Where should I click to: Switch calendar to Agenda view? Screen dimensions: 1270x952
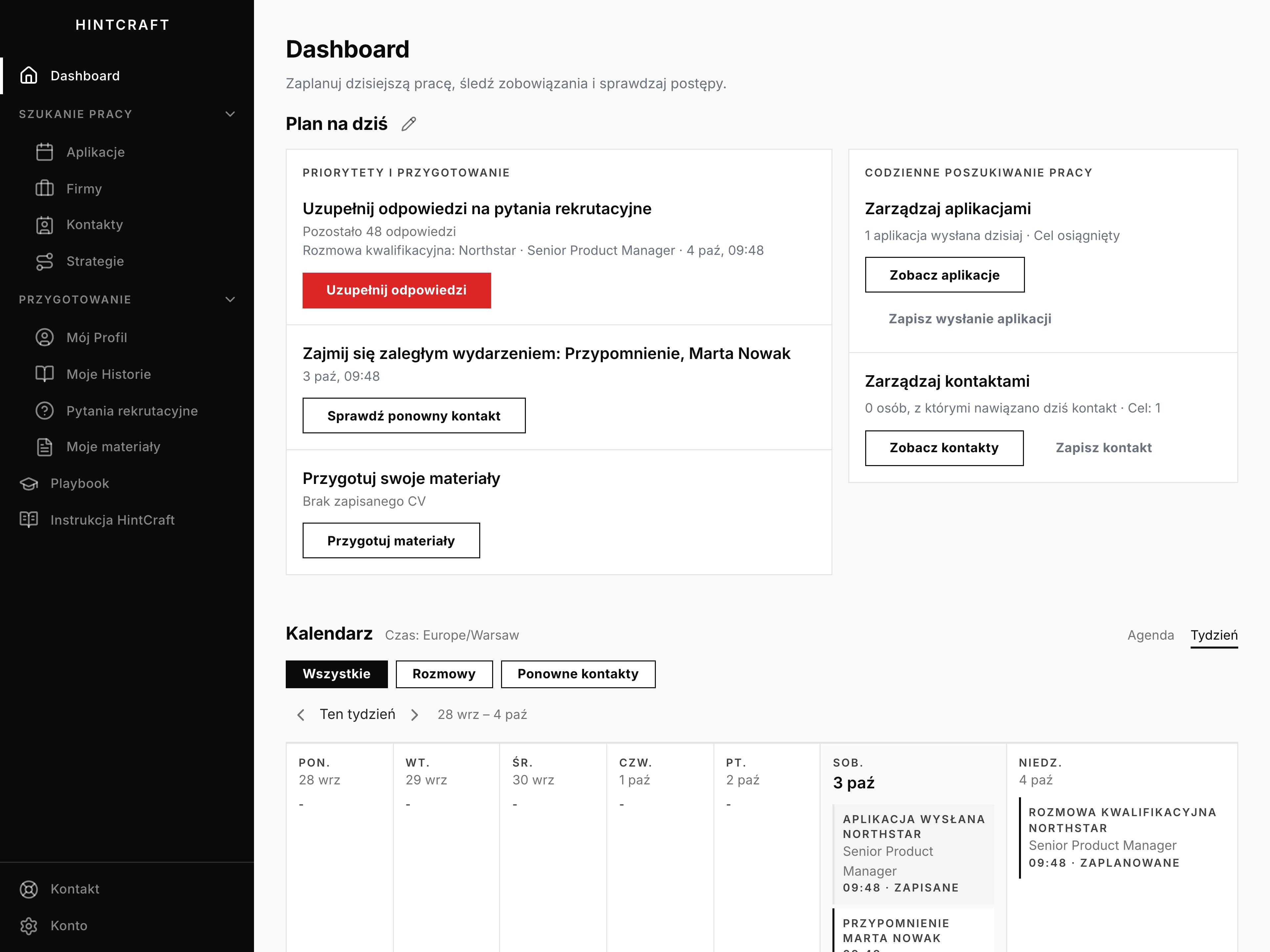(x=1151, y=635)
